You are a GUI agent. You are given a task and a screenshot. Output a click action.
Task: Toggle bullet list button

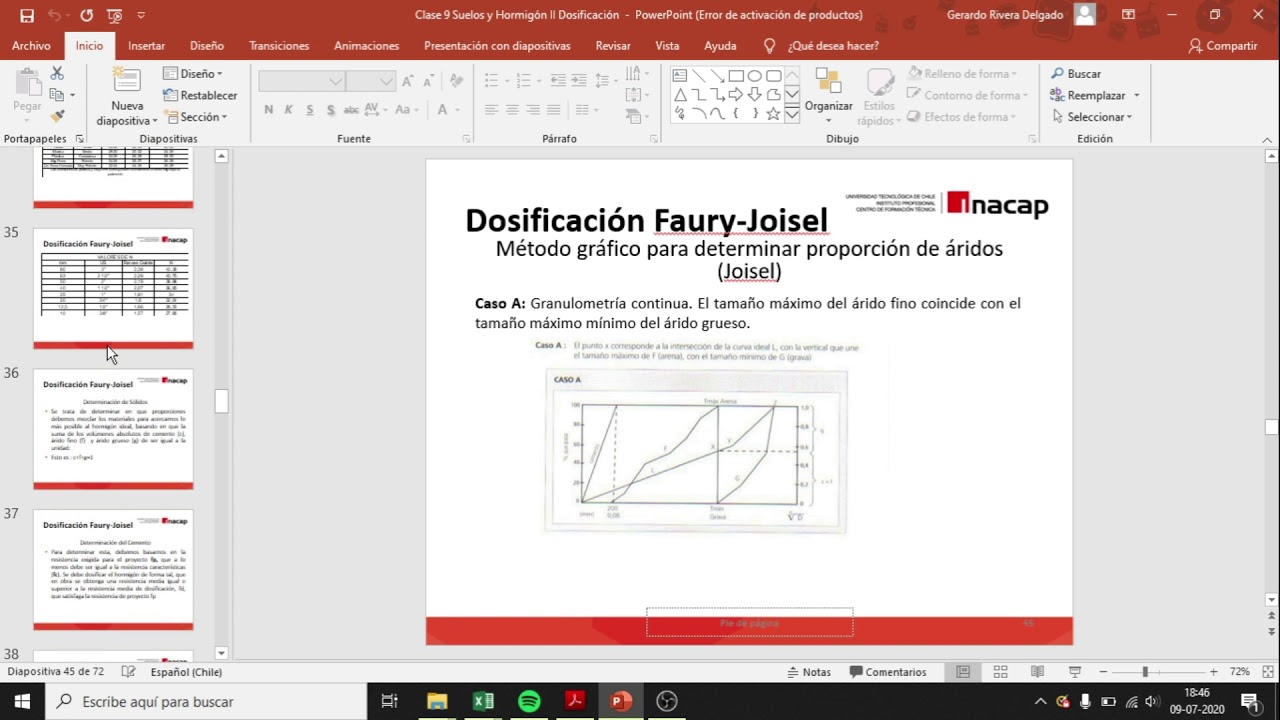493,81
